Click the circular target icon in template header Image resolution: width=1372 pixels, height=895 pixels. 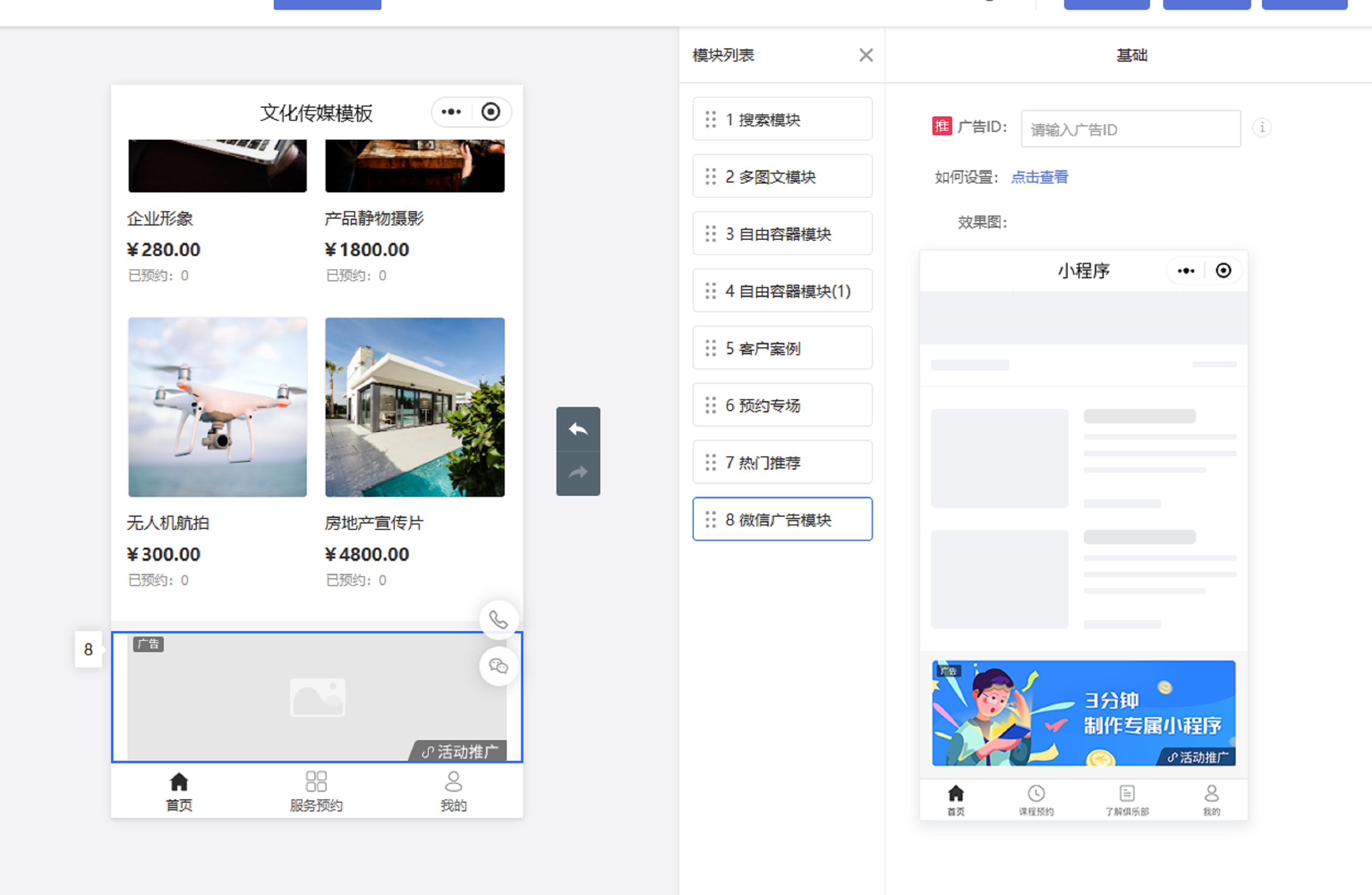click(490, 112)
